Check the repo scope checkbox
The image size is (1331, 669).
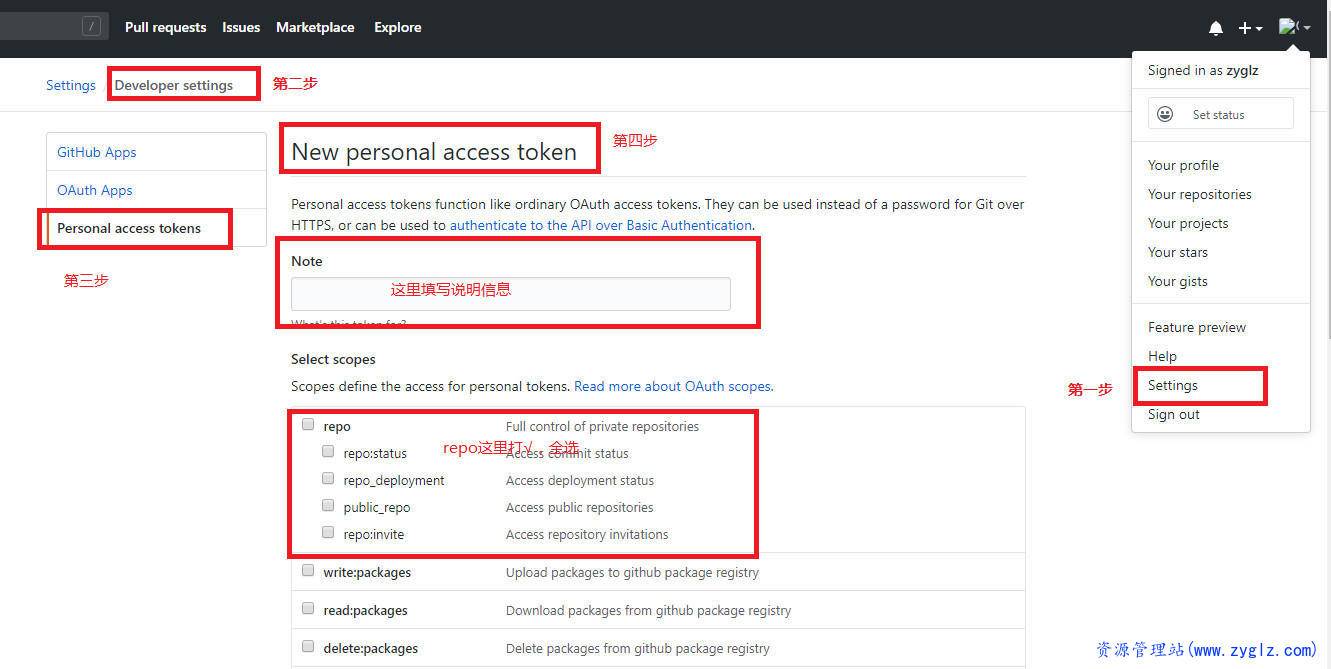[x=308, y=424]
